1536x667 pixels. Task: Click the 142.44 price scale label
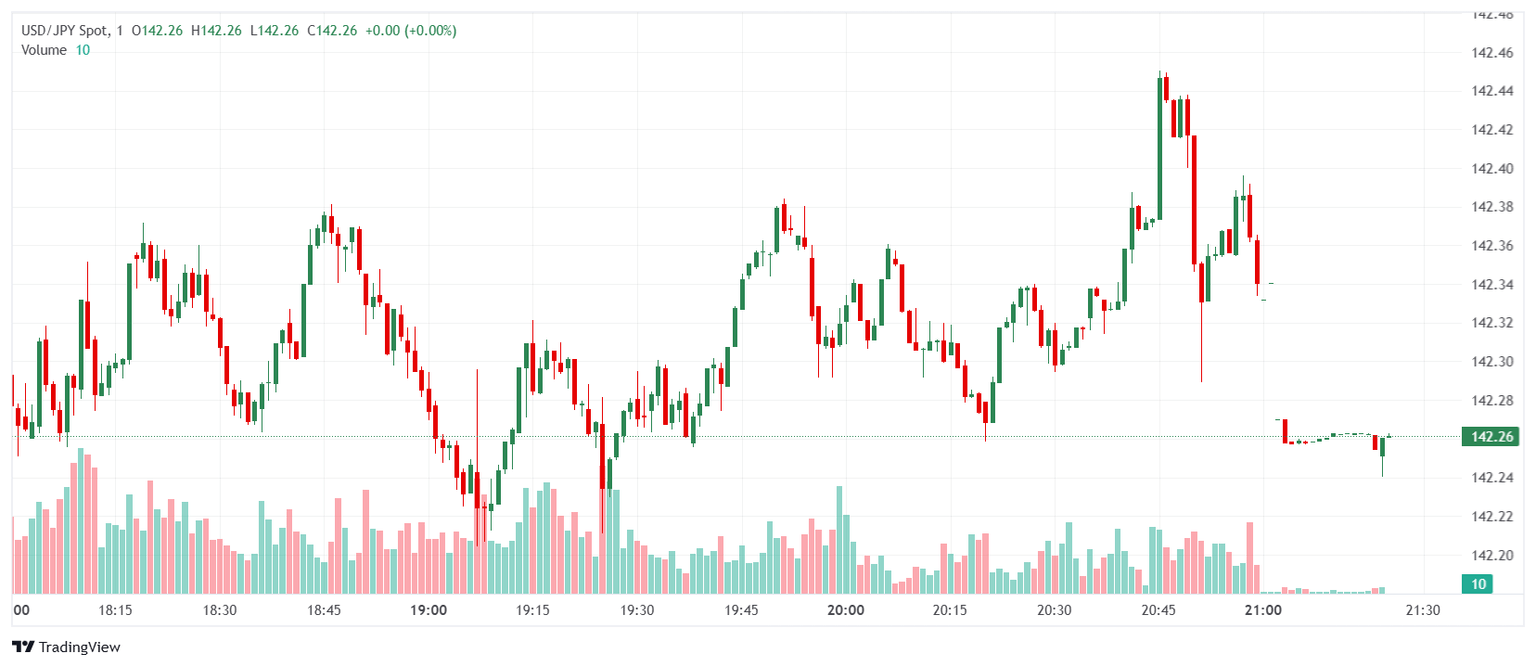pos(1492,91)
